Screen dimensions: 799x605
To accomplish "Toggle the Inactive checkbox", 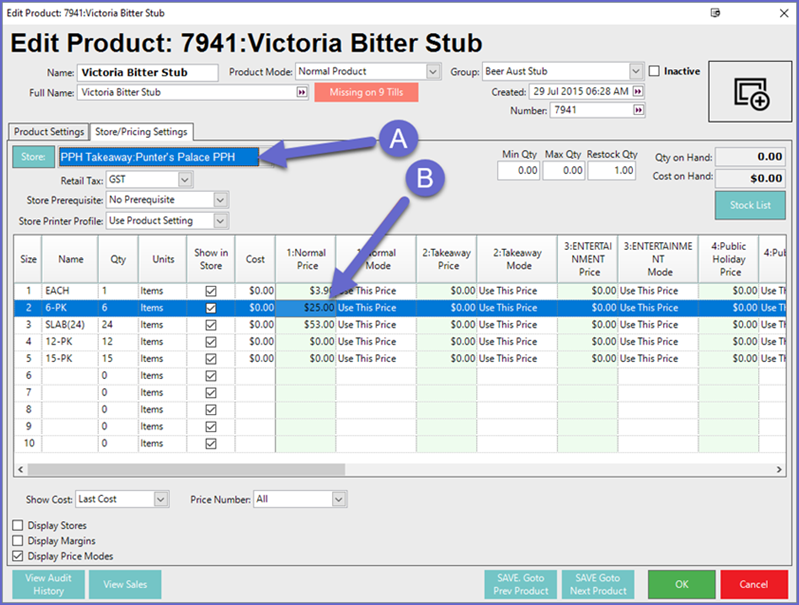I will [654, 71].
